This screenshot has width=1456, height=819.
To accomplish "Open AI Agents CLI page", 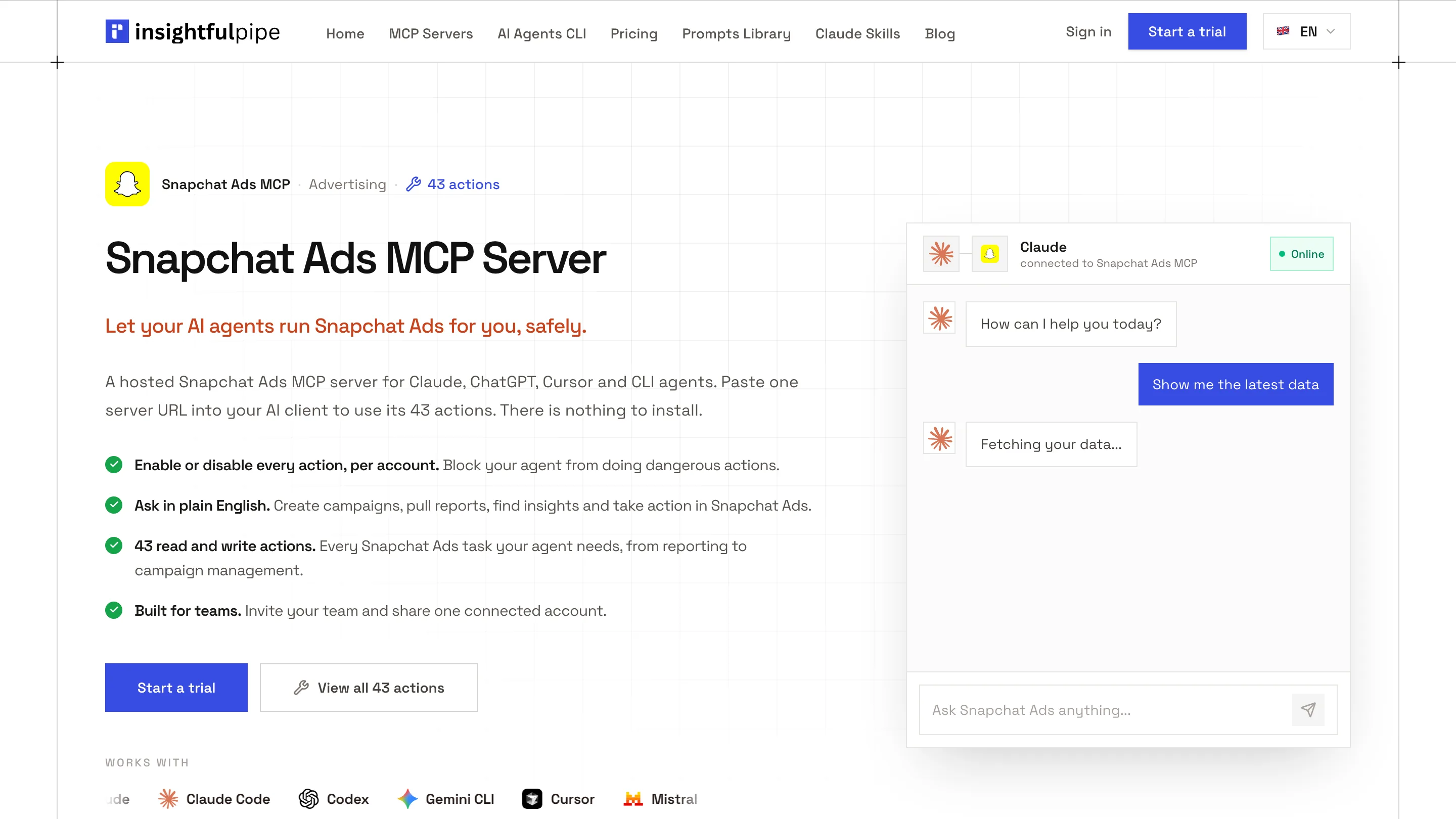I will 541,34.
